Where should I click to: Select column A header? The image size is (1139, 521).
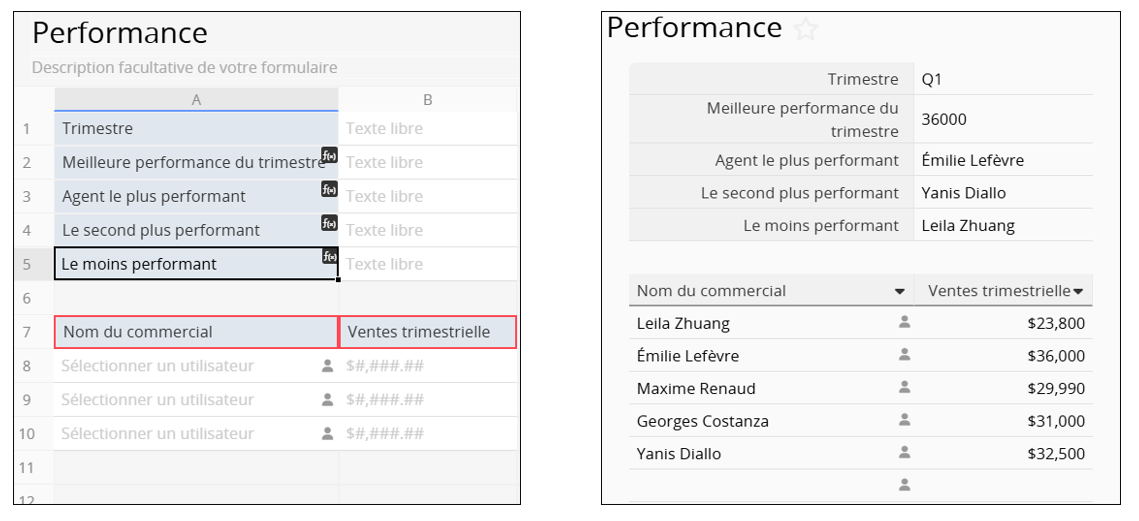pyautogui.click(x=196, y=99)
